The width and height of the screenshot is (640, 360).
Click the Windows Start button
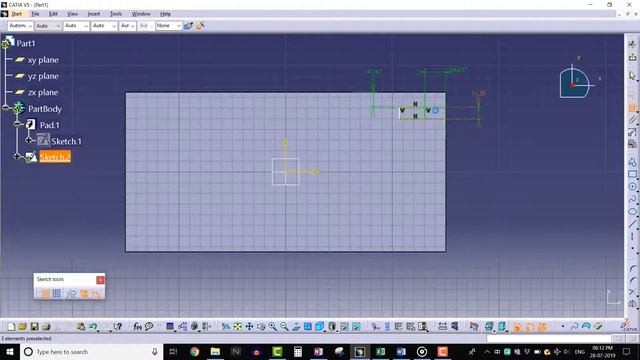coord(10,351)
